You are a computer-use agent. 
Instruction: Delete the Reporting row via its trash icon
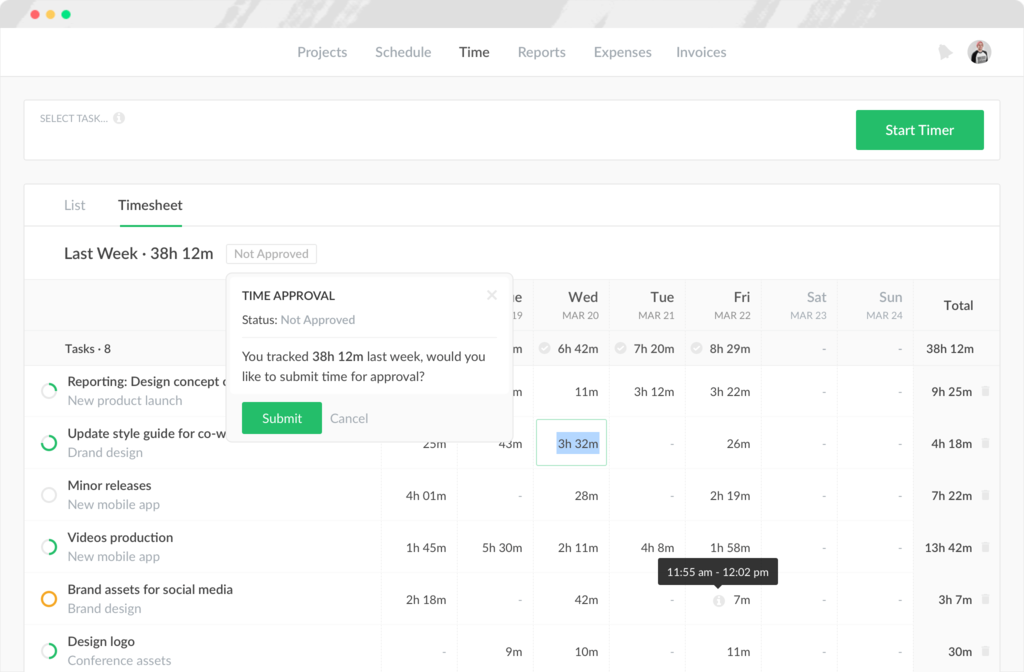986,392
